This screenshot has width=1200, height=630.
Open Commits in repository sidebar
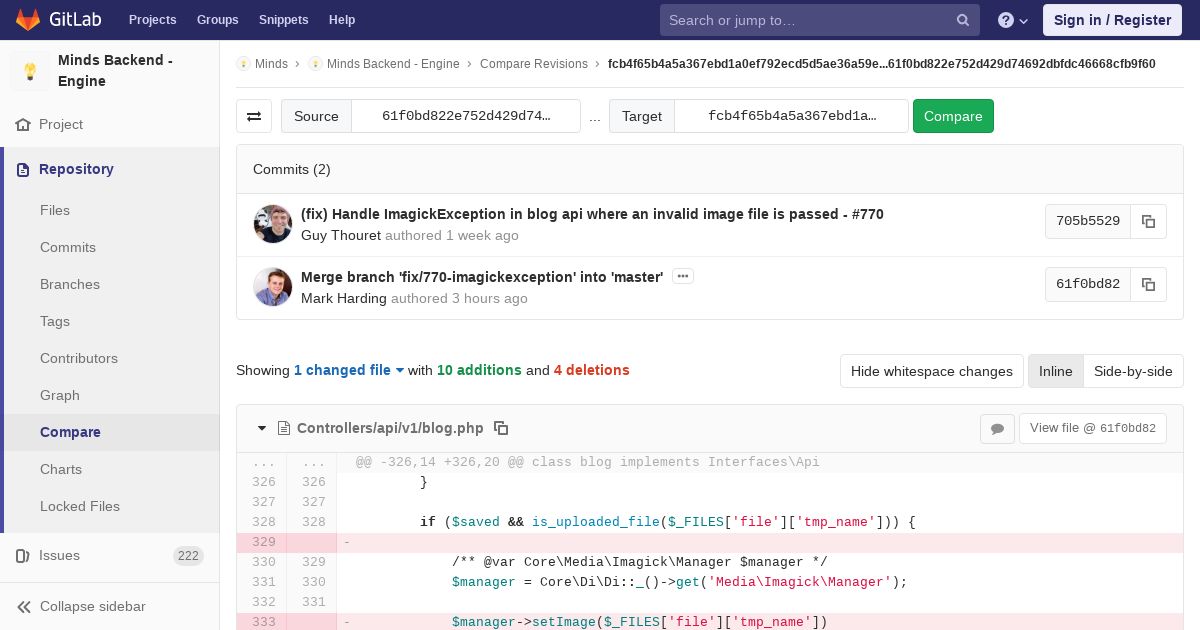point(68,248)
